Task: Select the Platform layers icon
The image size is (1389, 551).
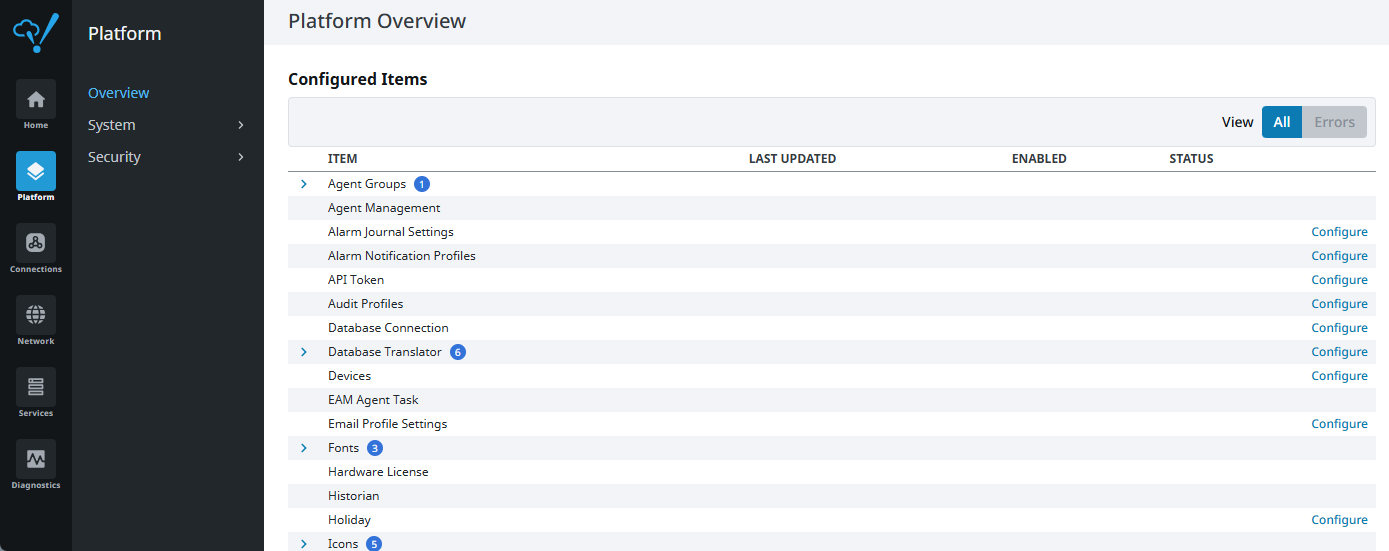Action: (x=36, y=171)
